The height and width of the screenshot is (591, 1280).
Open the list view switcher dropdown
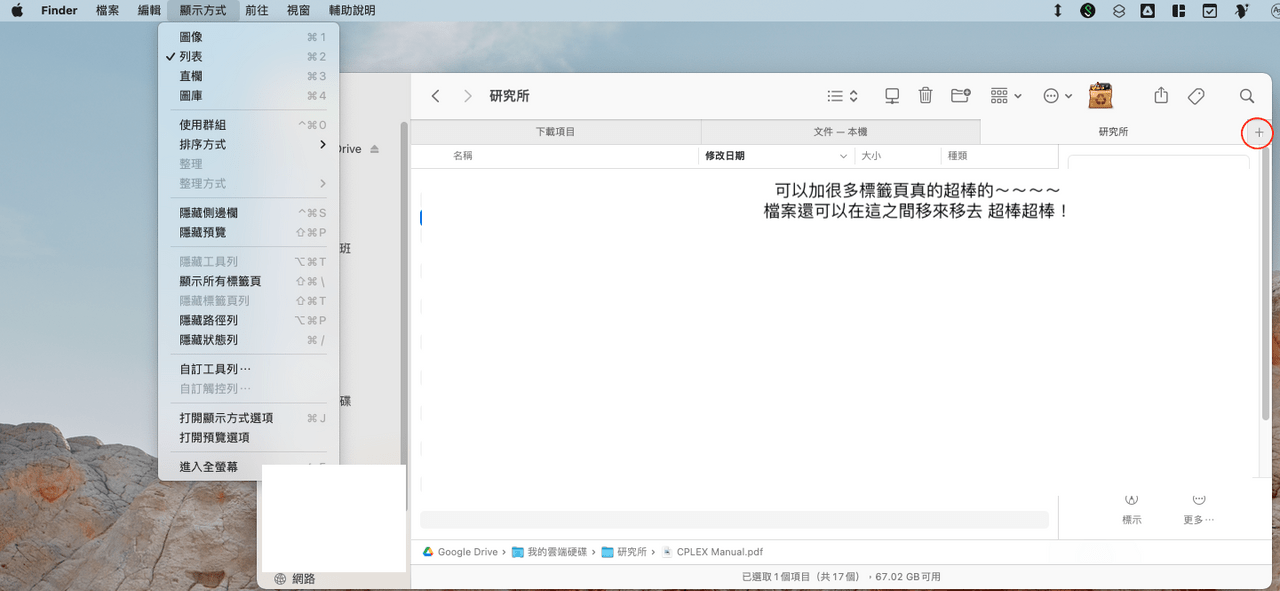[843, 96]
